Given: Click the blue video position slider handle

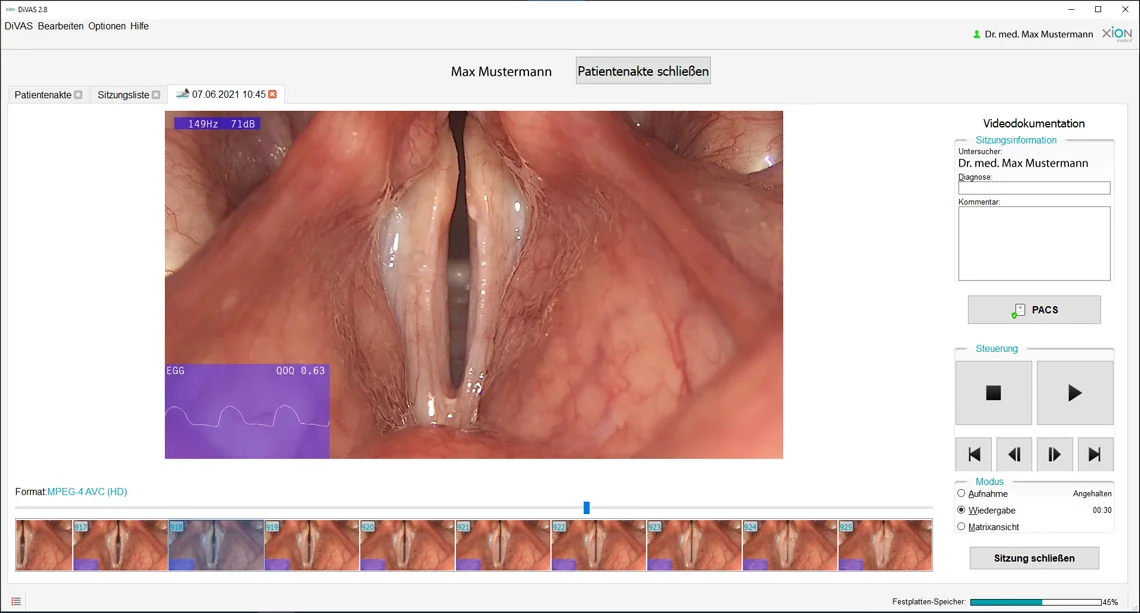Looking at the screenshot, I should coord(587,508).
